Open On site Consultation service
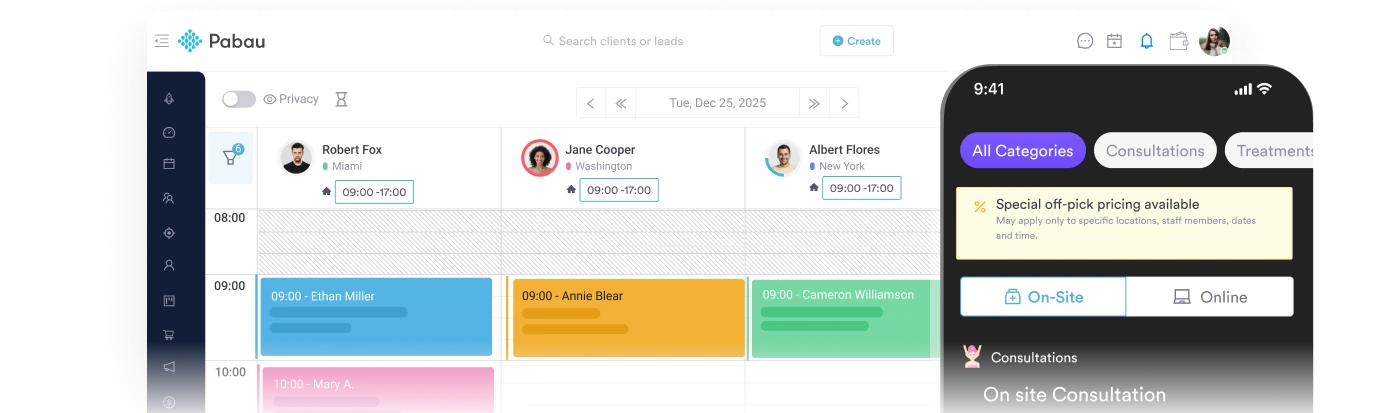The height and width of the screenshot is (413, 1385). coord(1075,395)
